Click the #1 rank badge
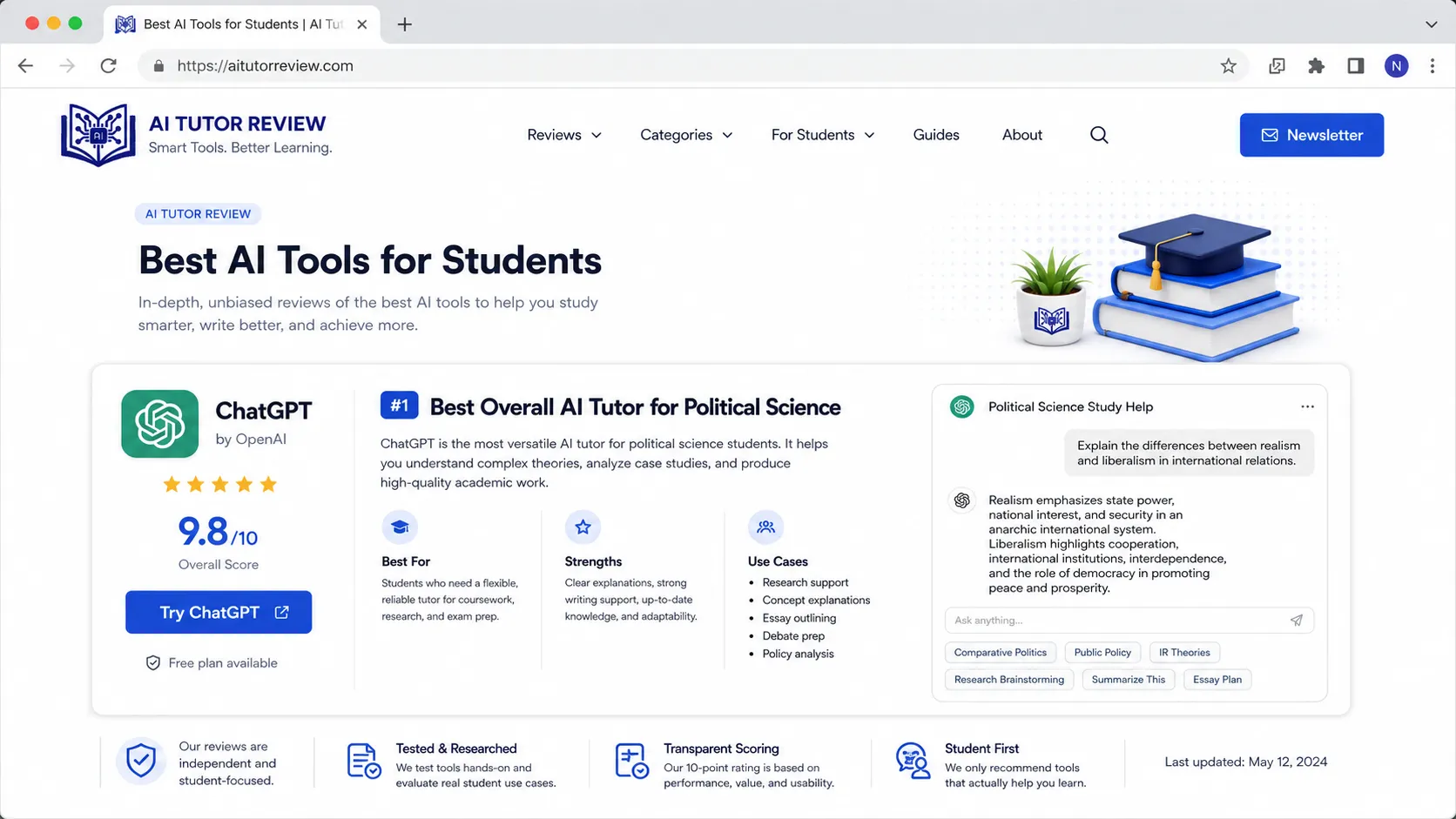The image size is (1456, 819). click(x=400, y=406)
